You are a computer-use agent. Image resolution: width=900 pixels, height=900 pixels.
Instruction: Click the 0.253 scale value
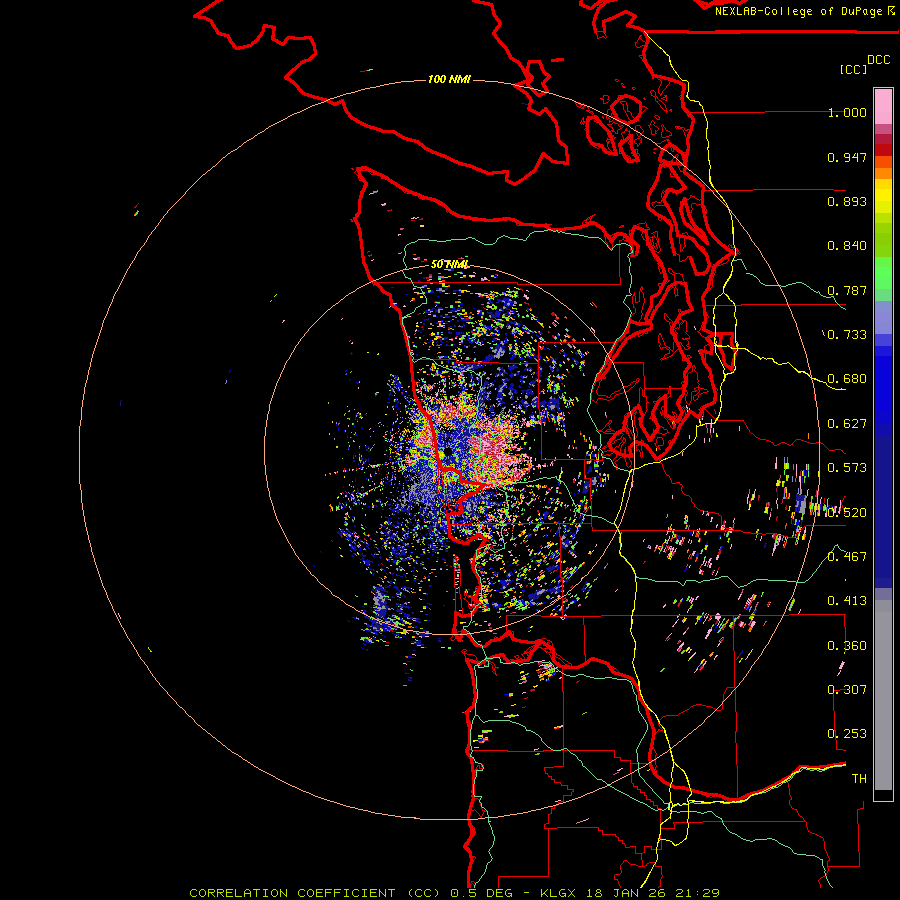[847, 734]
